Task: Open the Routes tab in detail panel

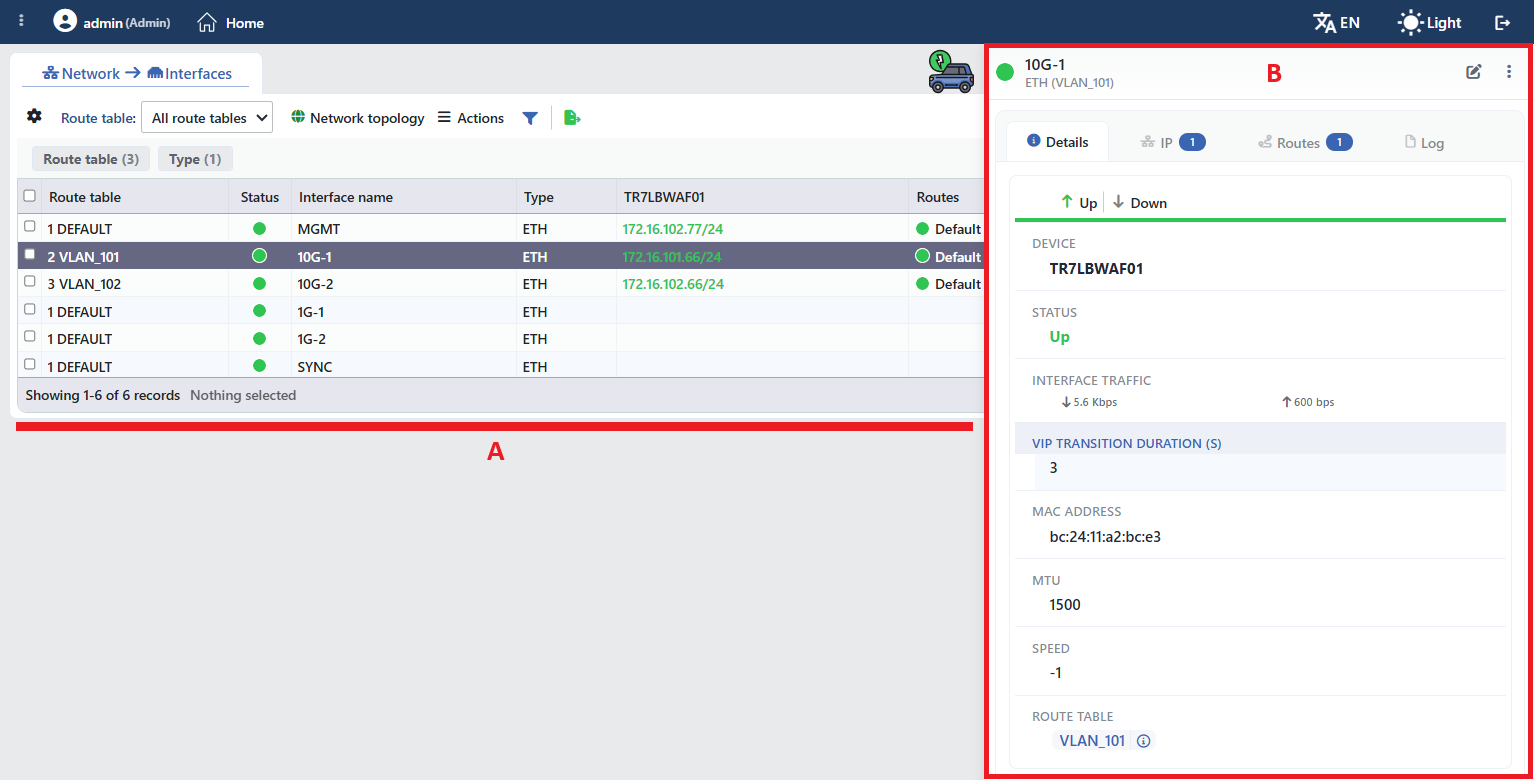Action: [1305, 142]
